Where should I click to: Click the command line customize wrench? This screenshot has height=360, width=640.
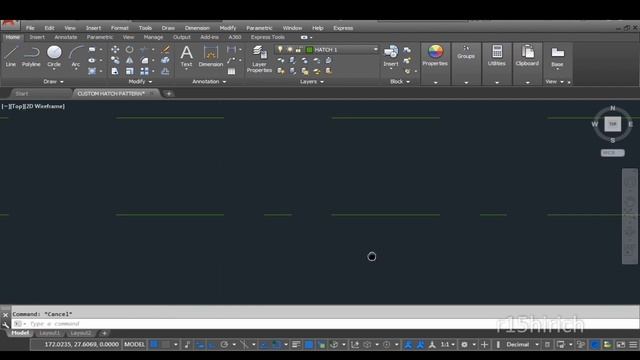point(5,324)
